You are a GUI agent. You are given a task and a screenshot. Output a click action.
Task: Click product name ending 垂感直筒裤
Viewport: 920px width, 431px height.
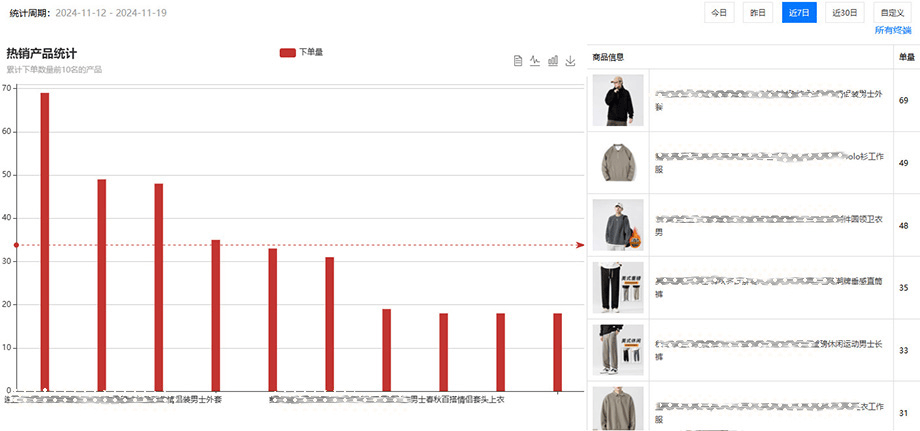pyautogui.click(x=769, y=287)
